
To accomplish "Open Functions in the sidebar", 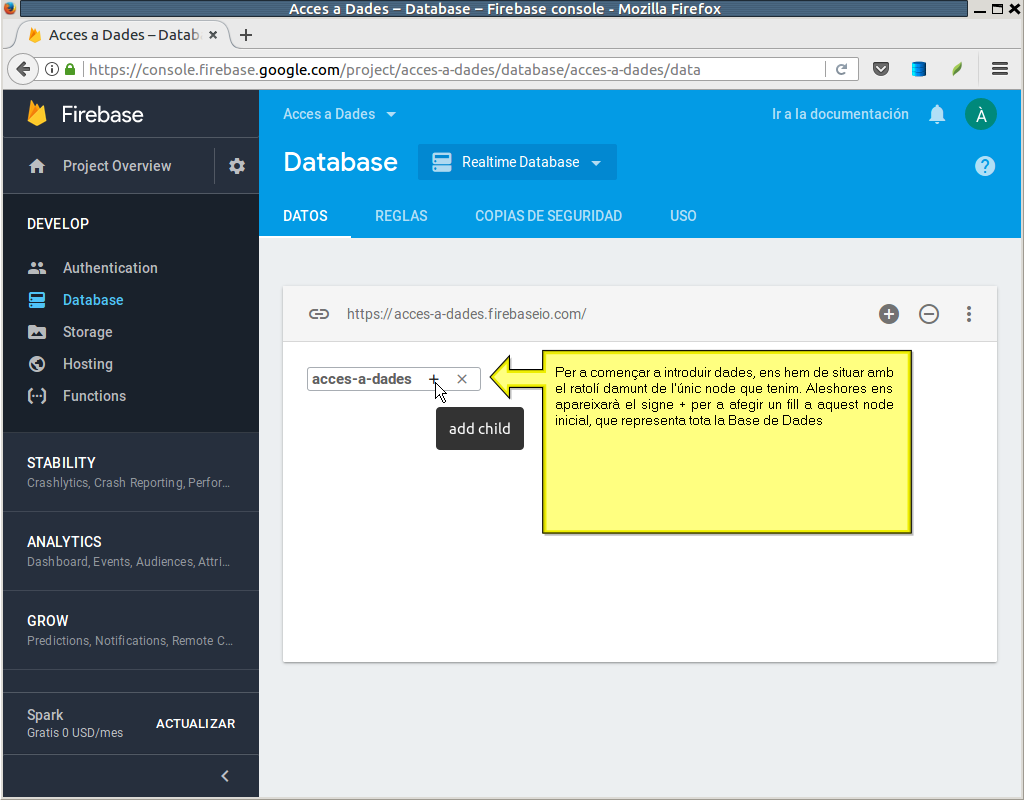I will 94,396.
